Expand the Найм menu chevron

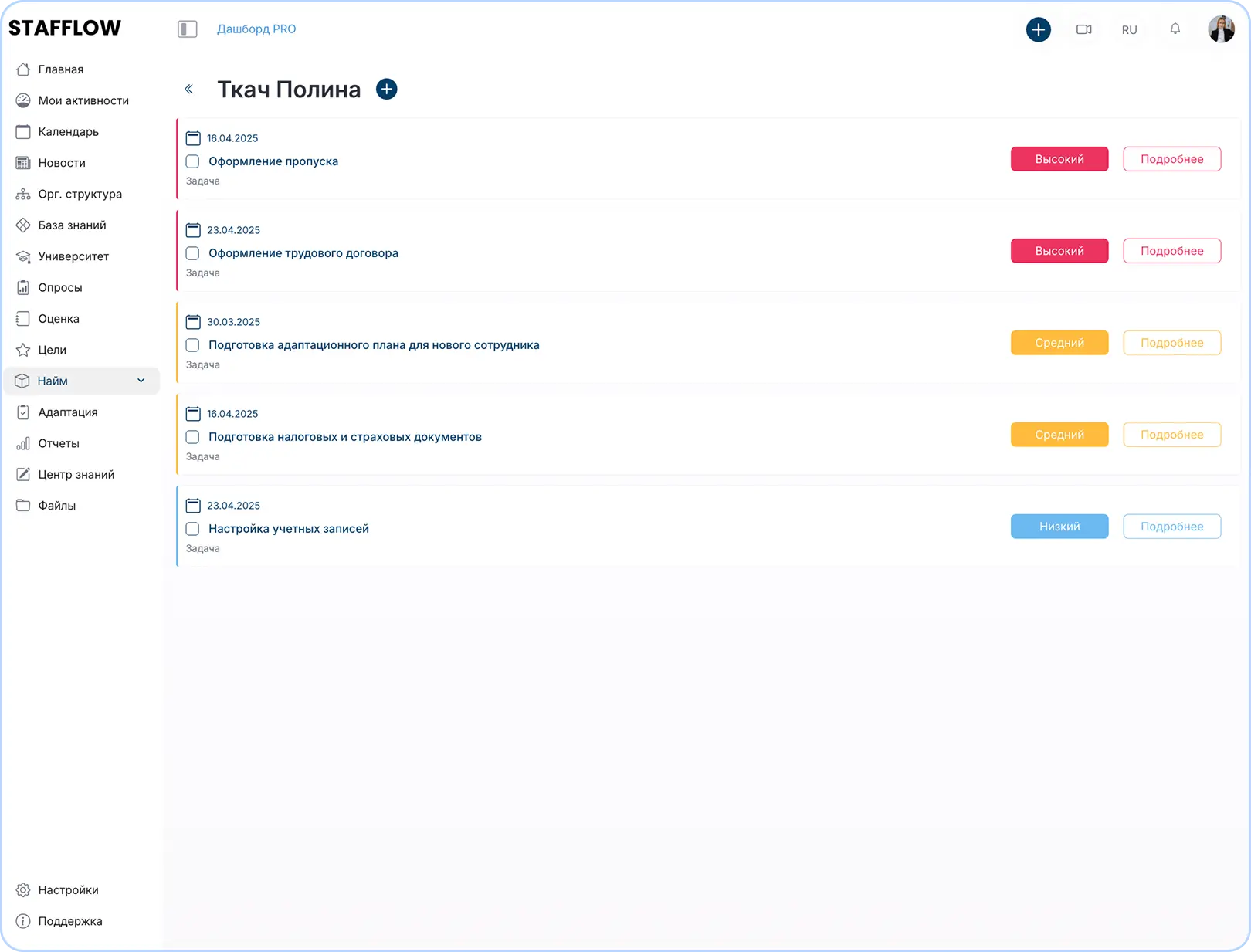coord(141,381)
